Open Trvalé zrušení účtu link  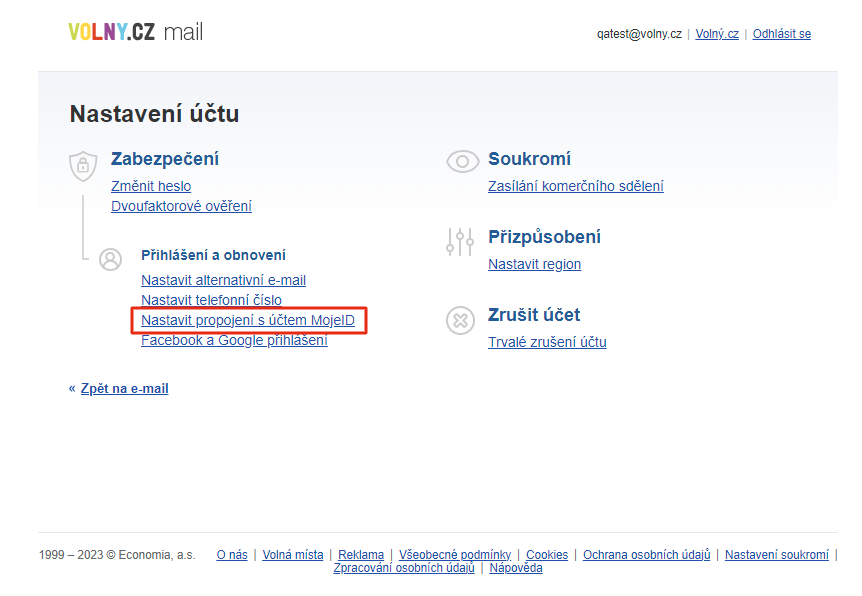[547, 342]
